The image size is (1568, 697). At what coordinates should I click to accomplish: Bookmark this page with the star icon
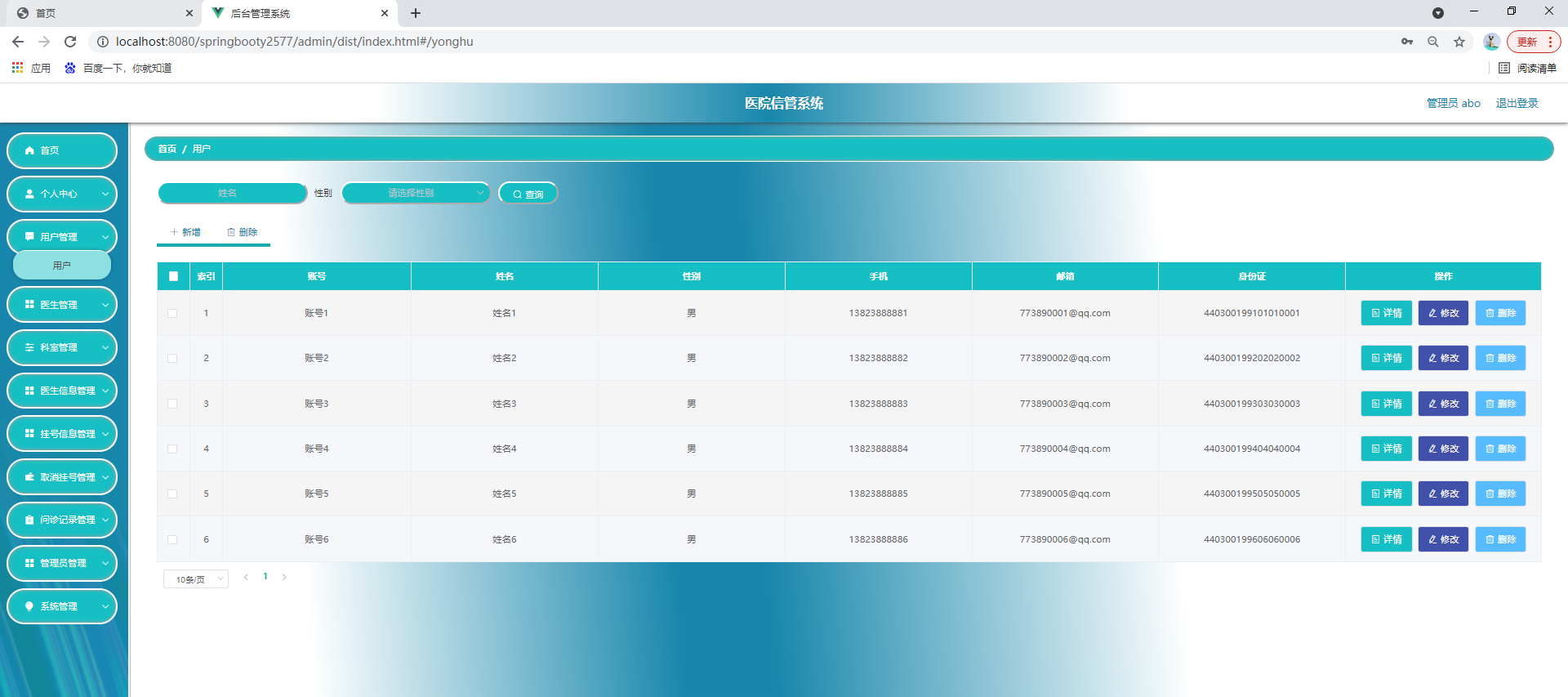[1459, 42]
